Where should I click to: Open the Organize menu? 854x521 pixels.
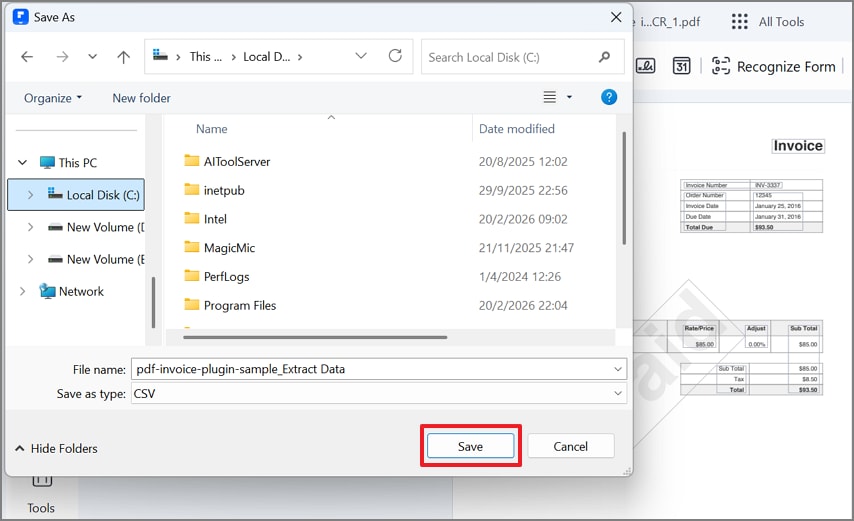[x=53, y=98]
